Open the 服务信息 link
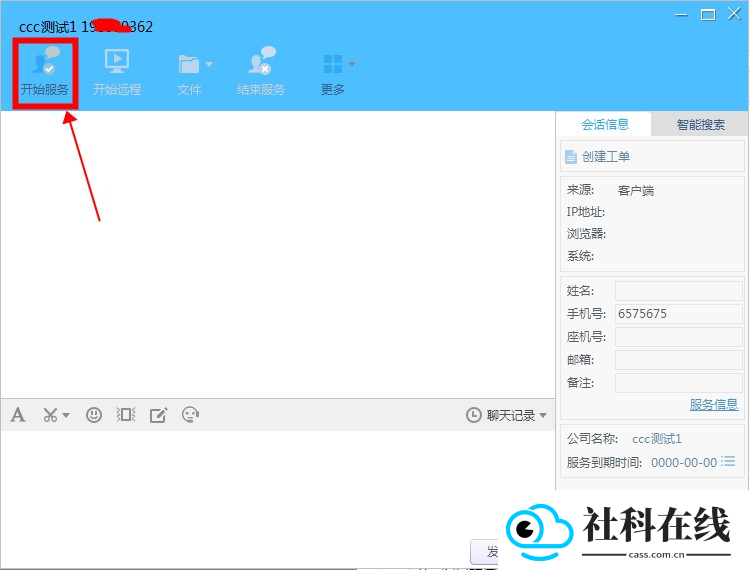The width and height of the screenshot is (750, 570). click(x=714, y=405)
